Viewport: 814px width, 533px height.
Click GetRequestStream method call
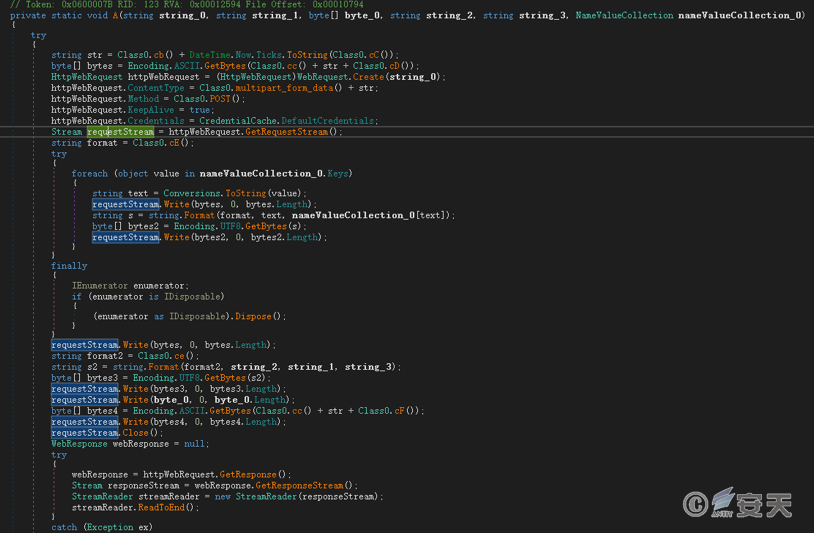pyautogui.click(x=287, y=132)
